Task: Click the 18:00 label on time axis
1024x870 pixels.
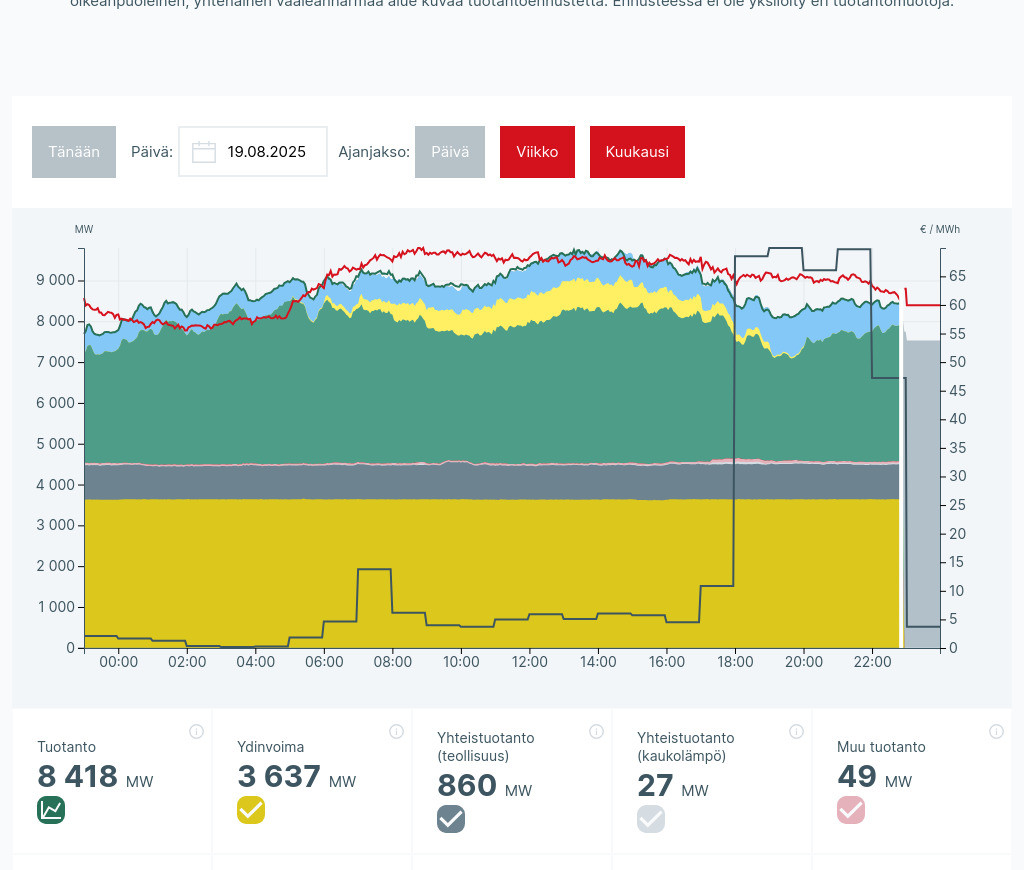Action: click(735, 662)
